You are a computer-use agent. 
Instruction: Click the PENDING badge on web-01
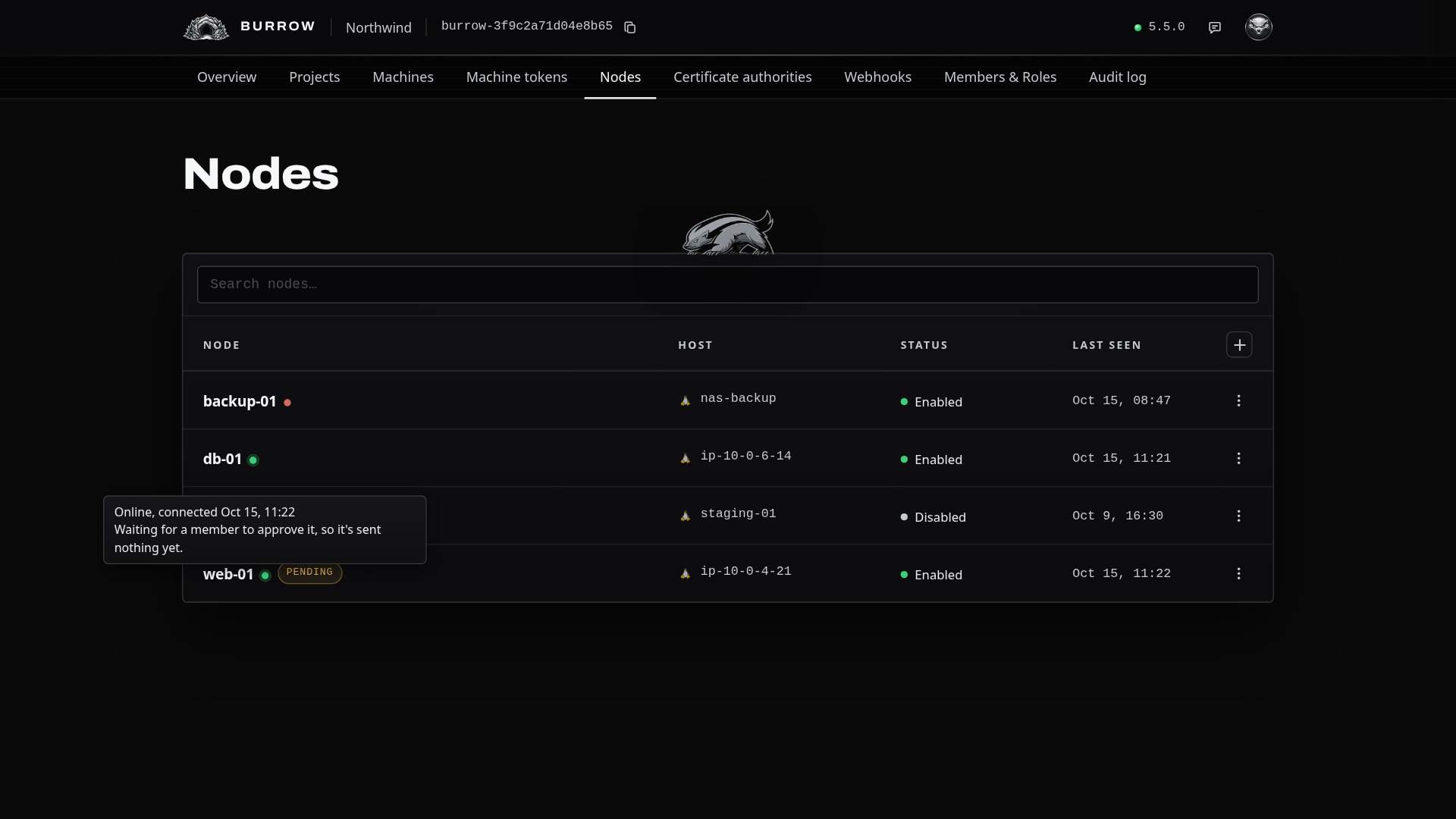point(309,573)
